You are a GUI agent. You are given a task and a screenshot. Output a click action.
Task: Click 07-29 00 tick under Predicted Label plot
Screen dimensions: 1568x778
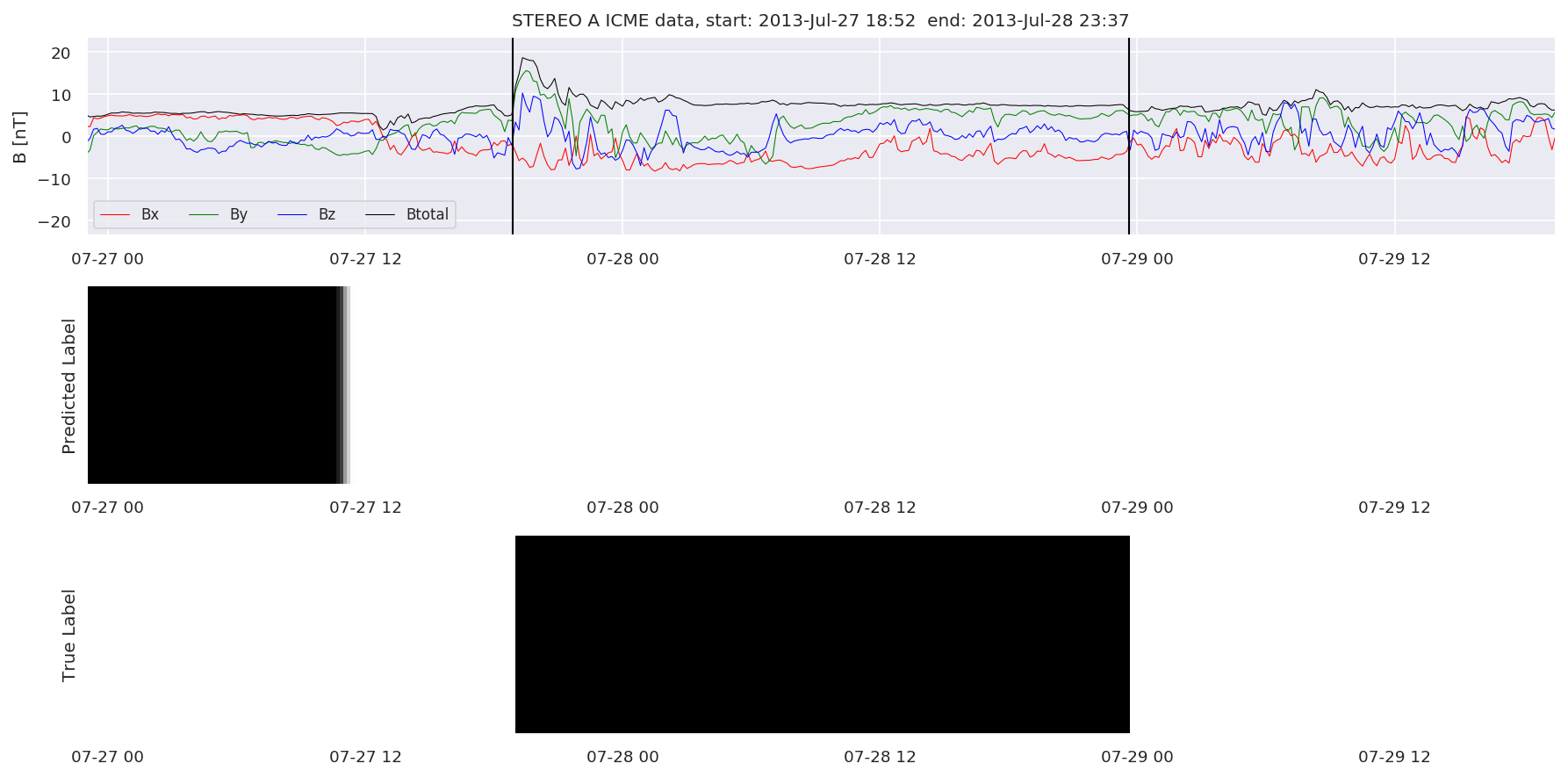pyautogui.click(x=1137, y=508)
